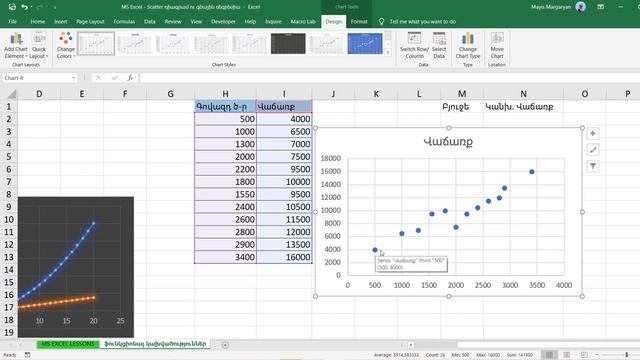Click the Tell me what you want search box
640x360 pixels.
pyautogui.click(x=422, y=22)
